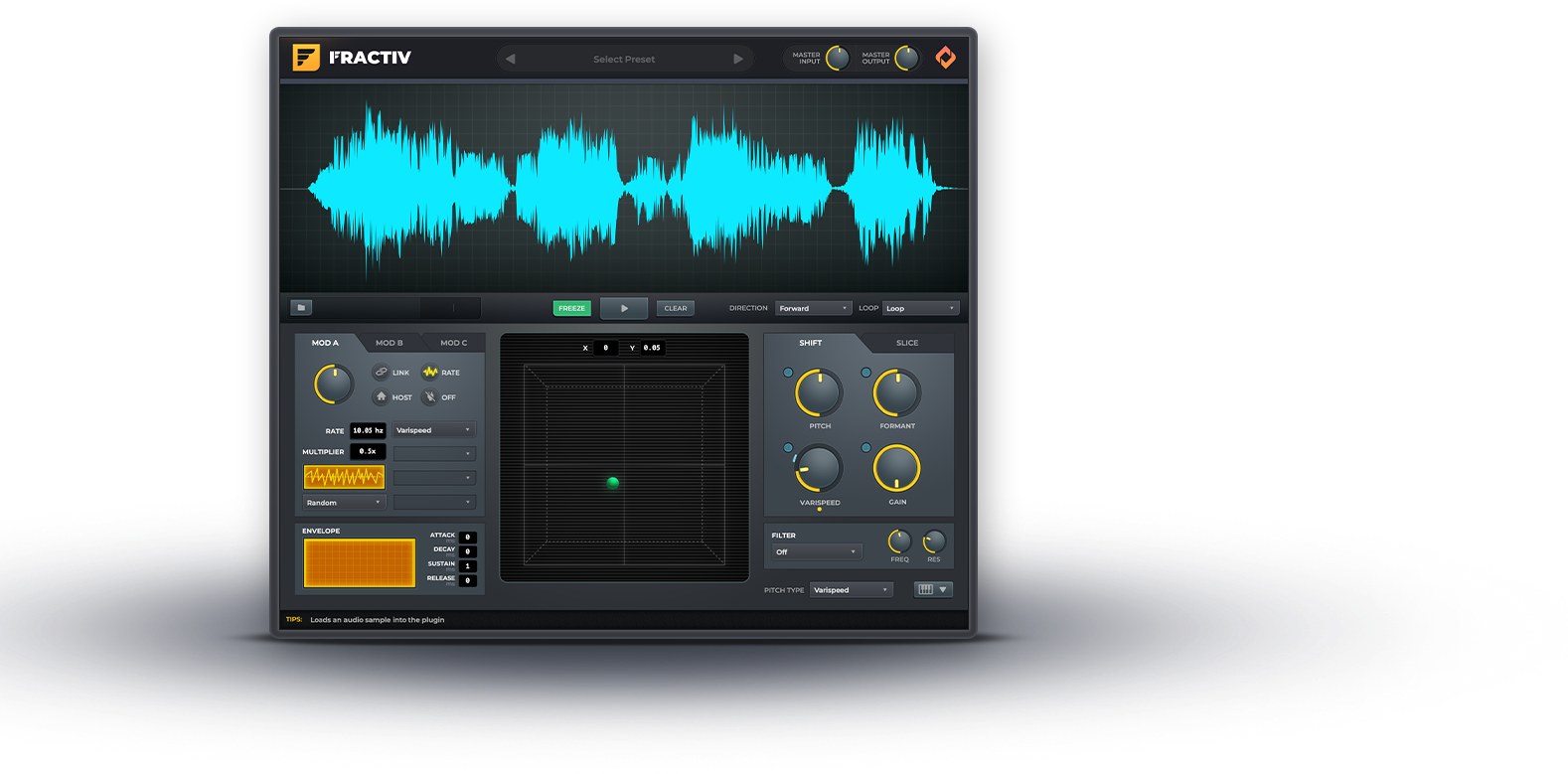Image resolution: width=1568 pixels, height=774 pixels.
Task: Select the Rate waveform mode icon
Action: click(430, 372)
